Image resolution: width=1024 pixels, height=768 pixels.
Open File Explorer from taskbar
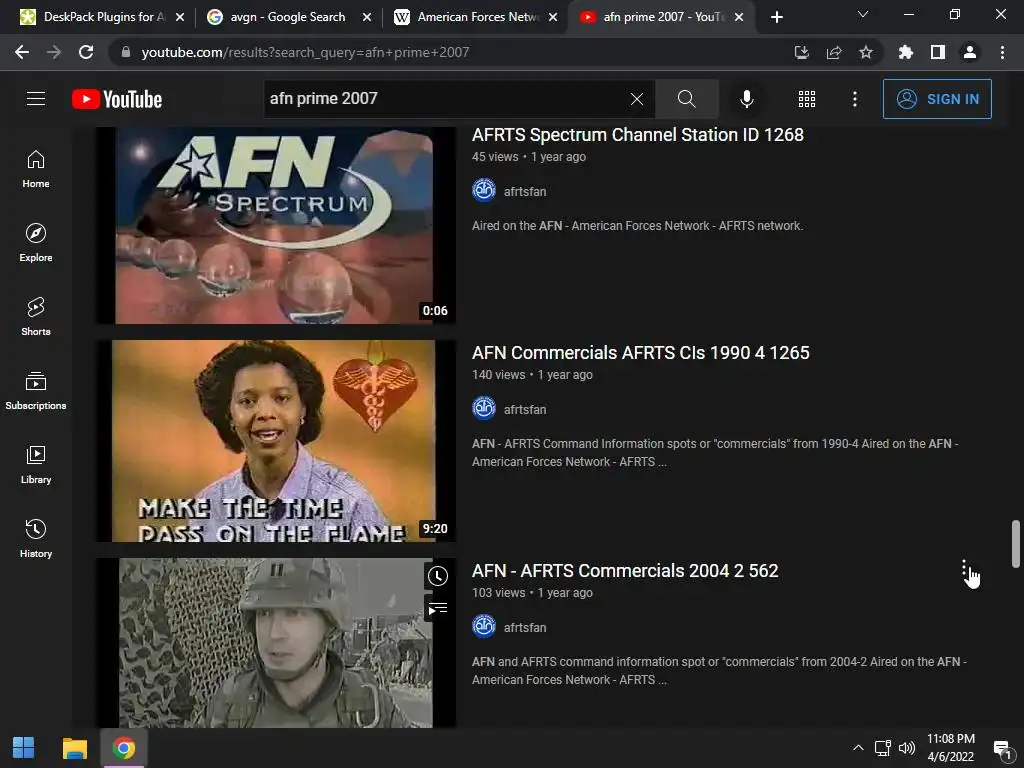(74, 748)
